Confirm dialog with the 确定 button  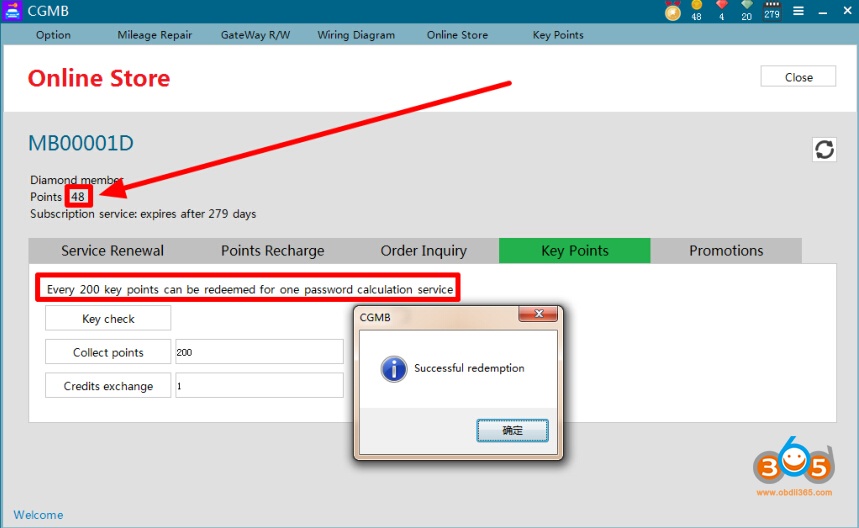coord(512,431)
